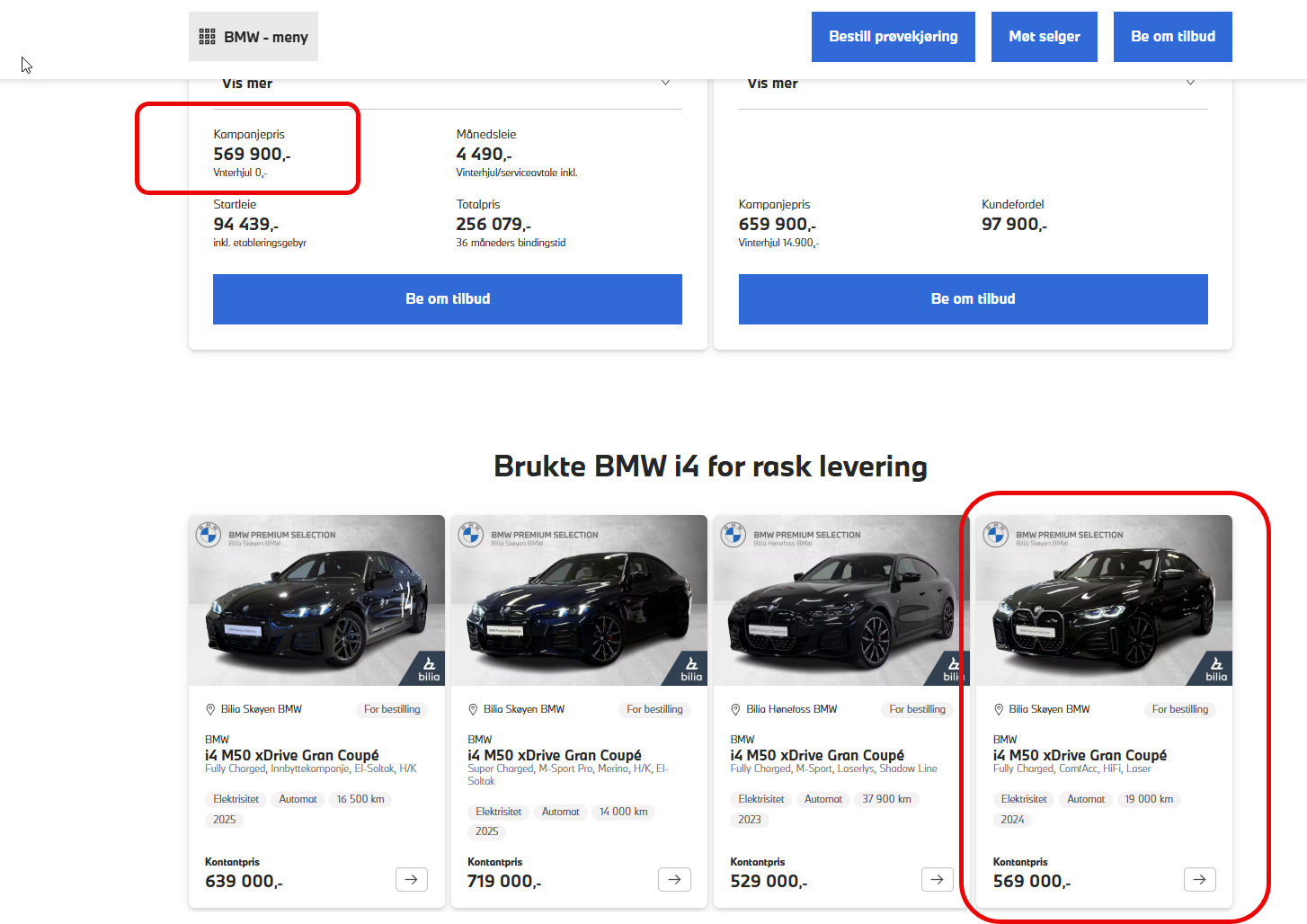
Task: Click the 2024 year tag
Action: tap(1012, 820)
